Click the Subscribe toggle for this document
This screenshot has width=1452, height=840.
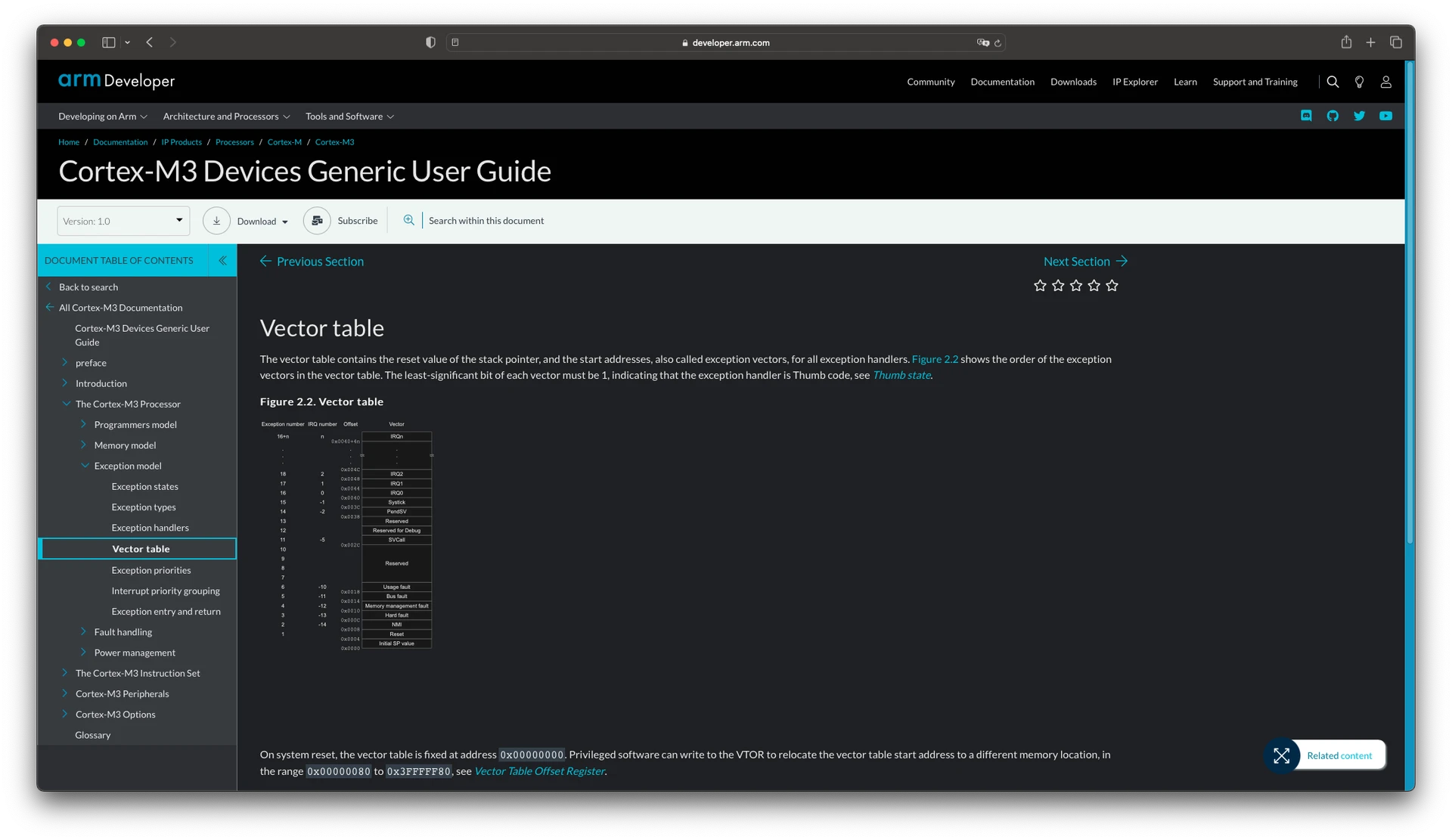click(341, 221)
